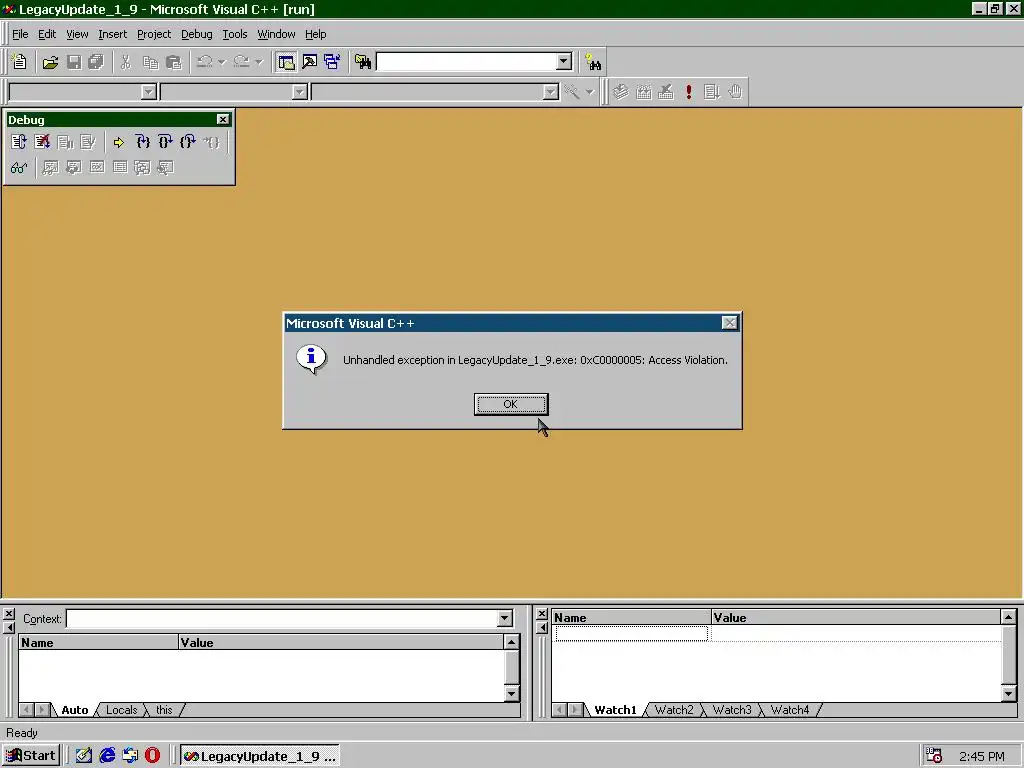Click the Run to Cursor debug icon
The image size is (1024, 768).
[x=211, y=142]
